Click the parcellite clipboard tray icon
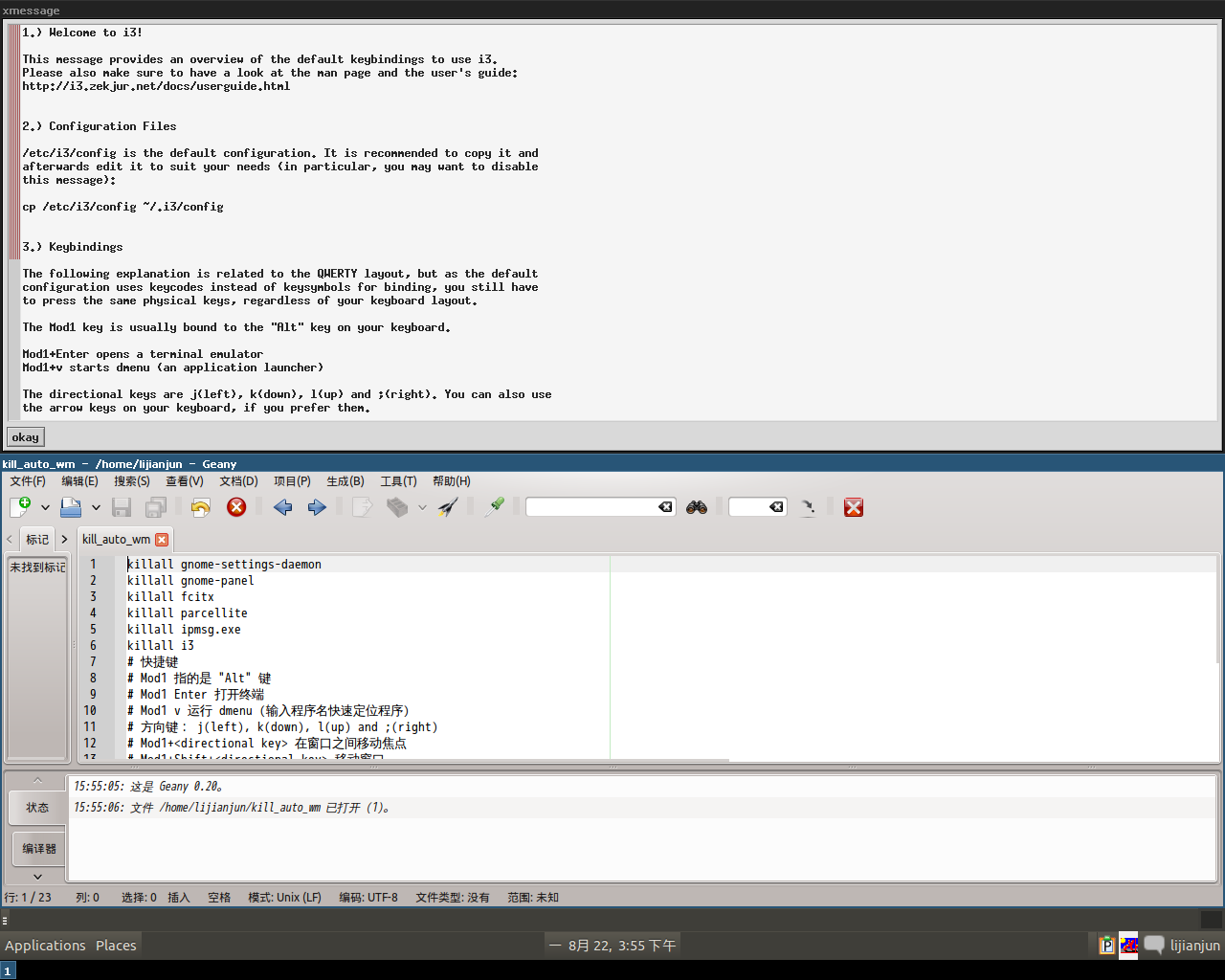The image size is (1225, 980). click(1107, 946)
